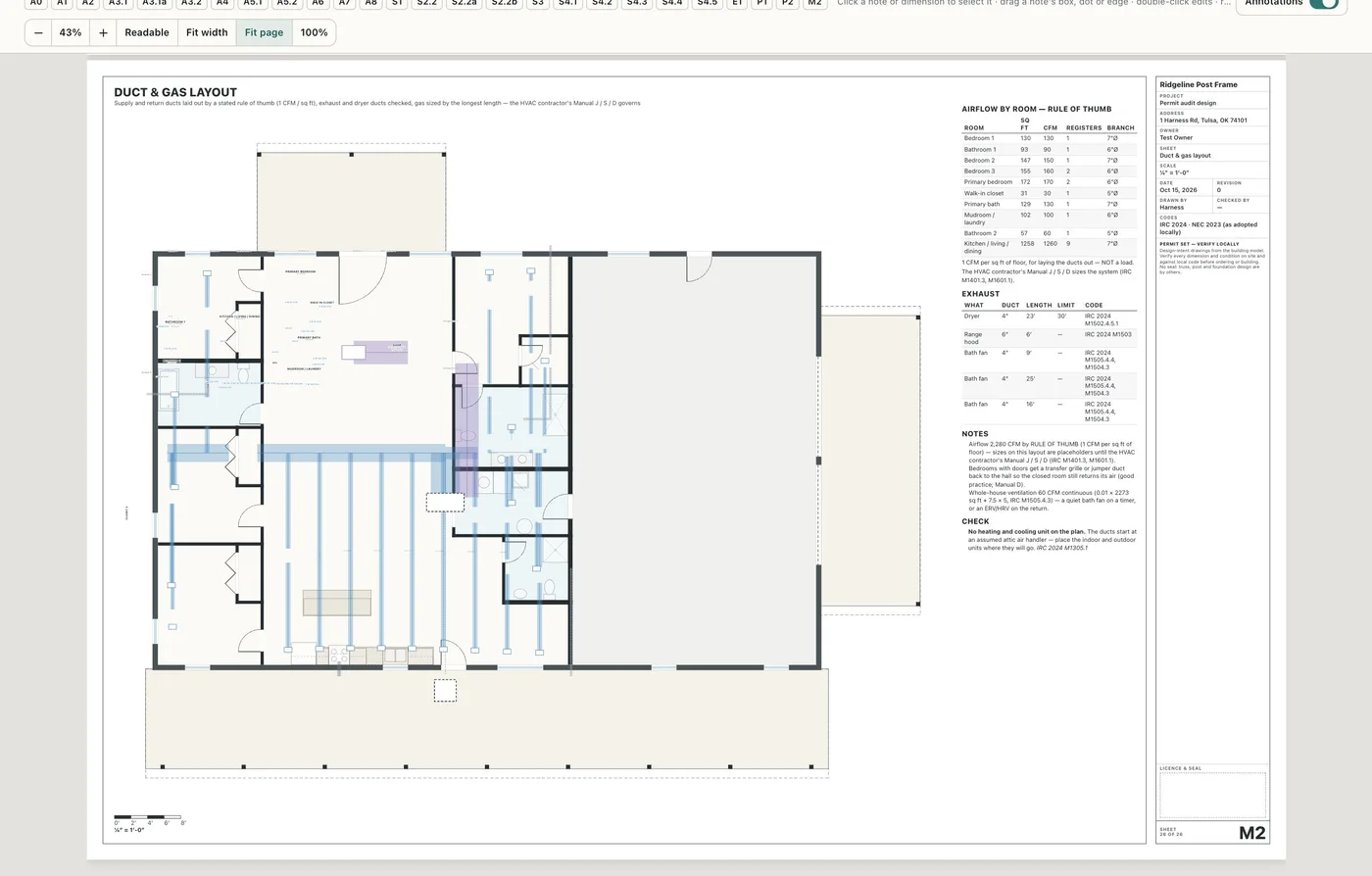Set zoom to 100%
The image size is (1372, 876).
click(x=314, y=32)
